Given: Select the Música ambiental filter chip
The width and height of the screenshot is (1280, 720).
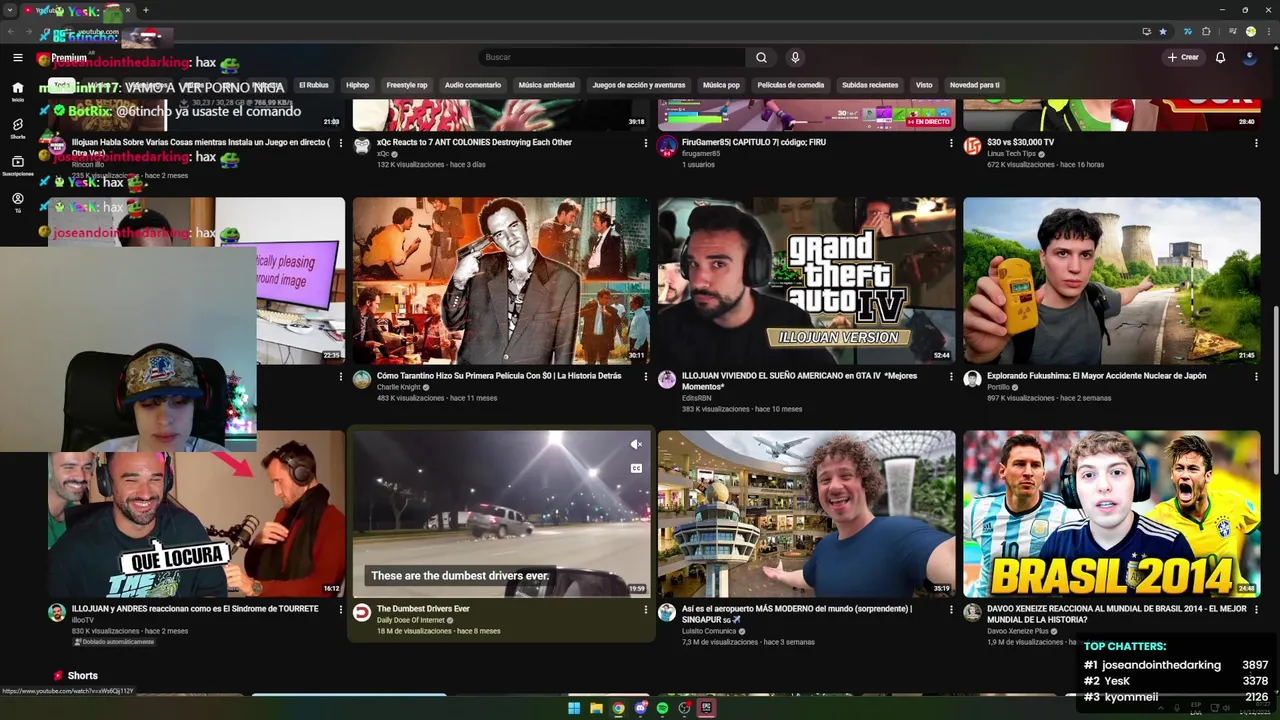Looking at the screenshot, I should click(547, 85).
